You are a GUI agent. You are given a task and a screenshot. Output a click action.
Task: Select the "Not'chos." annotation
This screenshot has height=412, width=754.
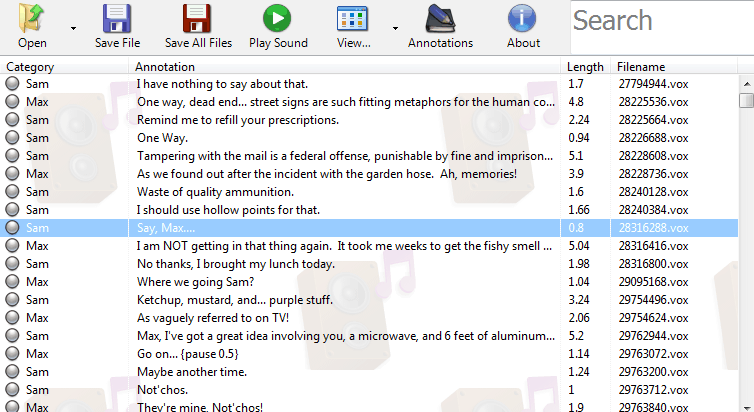pos(163,390)
